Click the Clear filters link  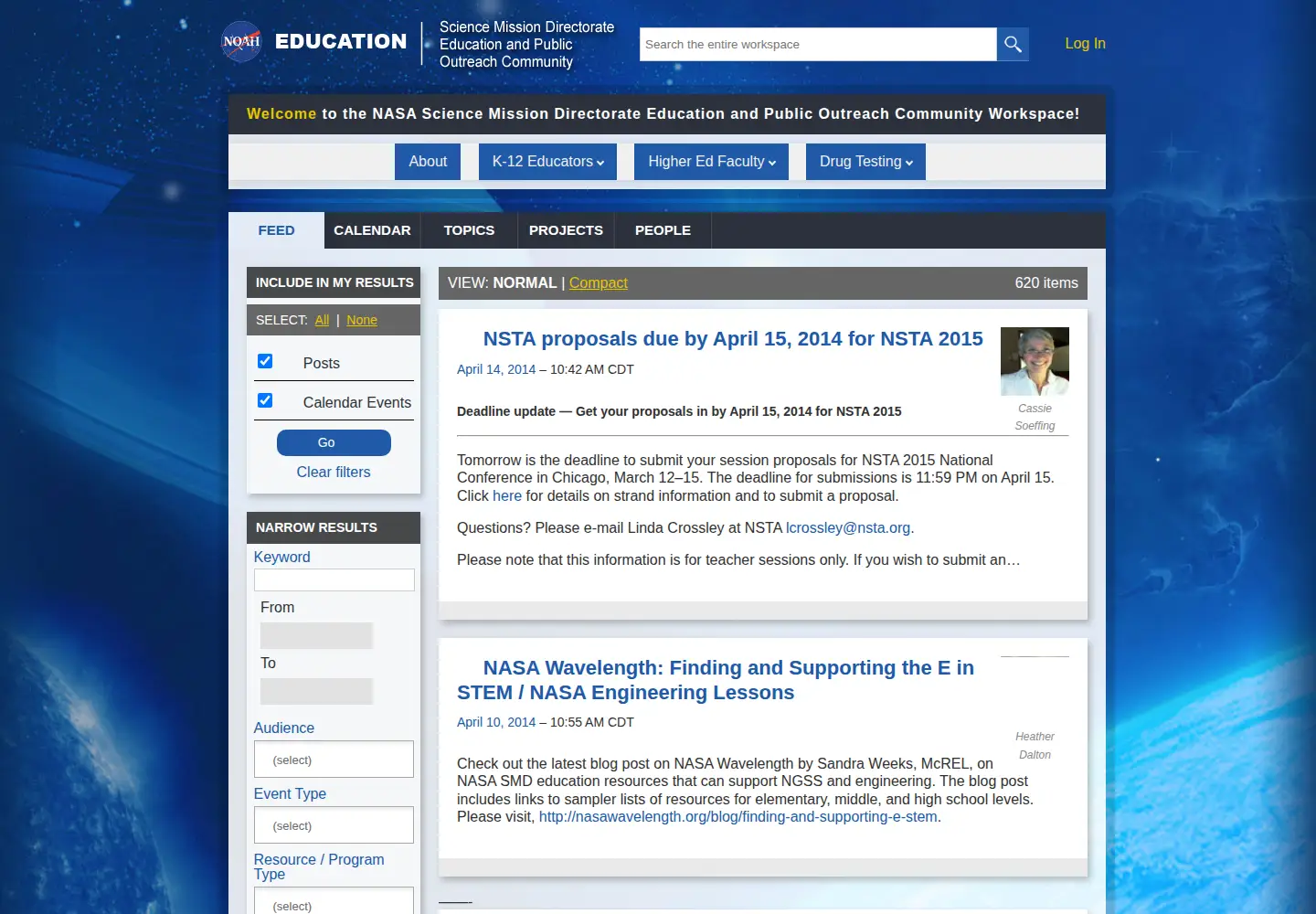coord(334,472)
